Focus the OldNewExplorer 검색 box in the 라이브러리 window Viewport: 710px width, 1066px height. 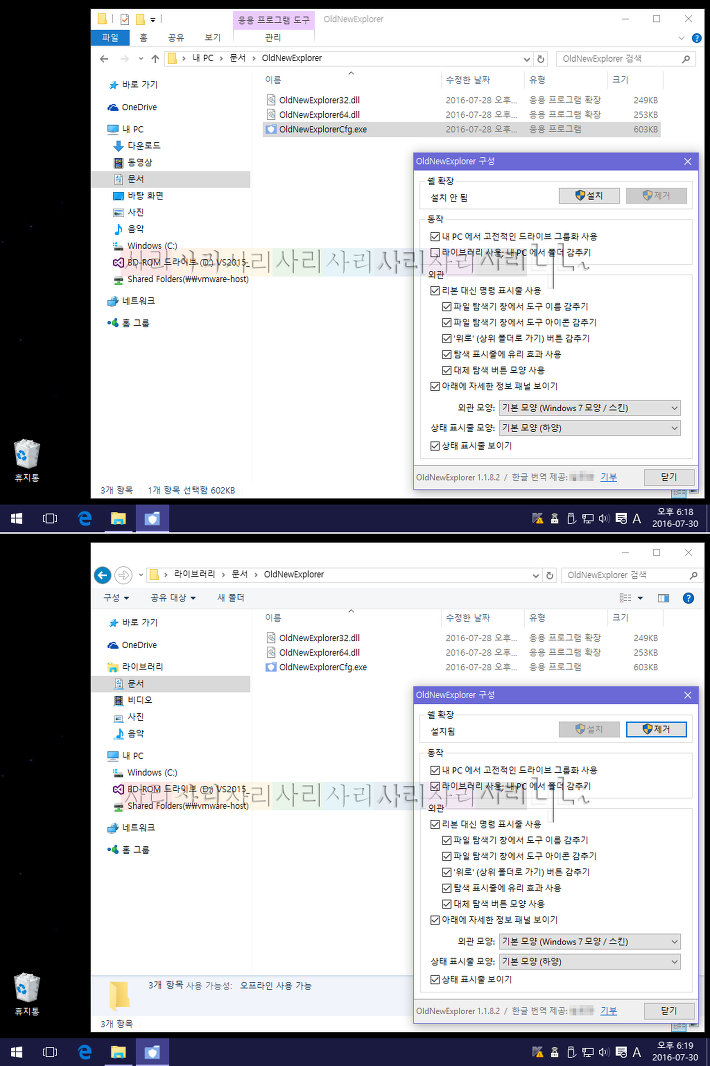pos(630,575)
